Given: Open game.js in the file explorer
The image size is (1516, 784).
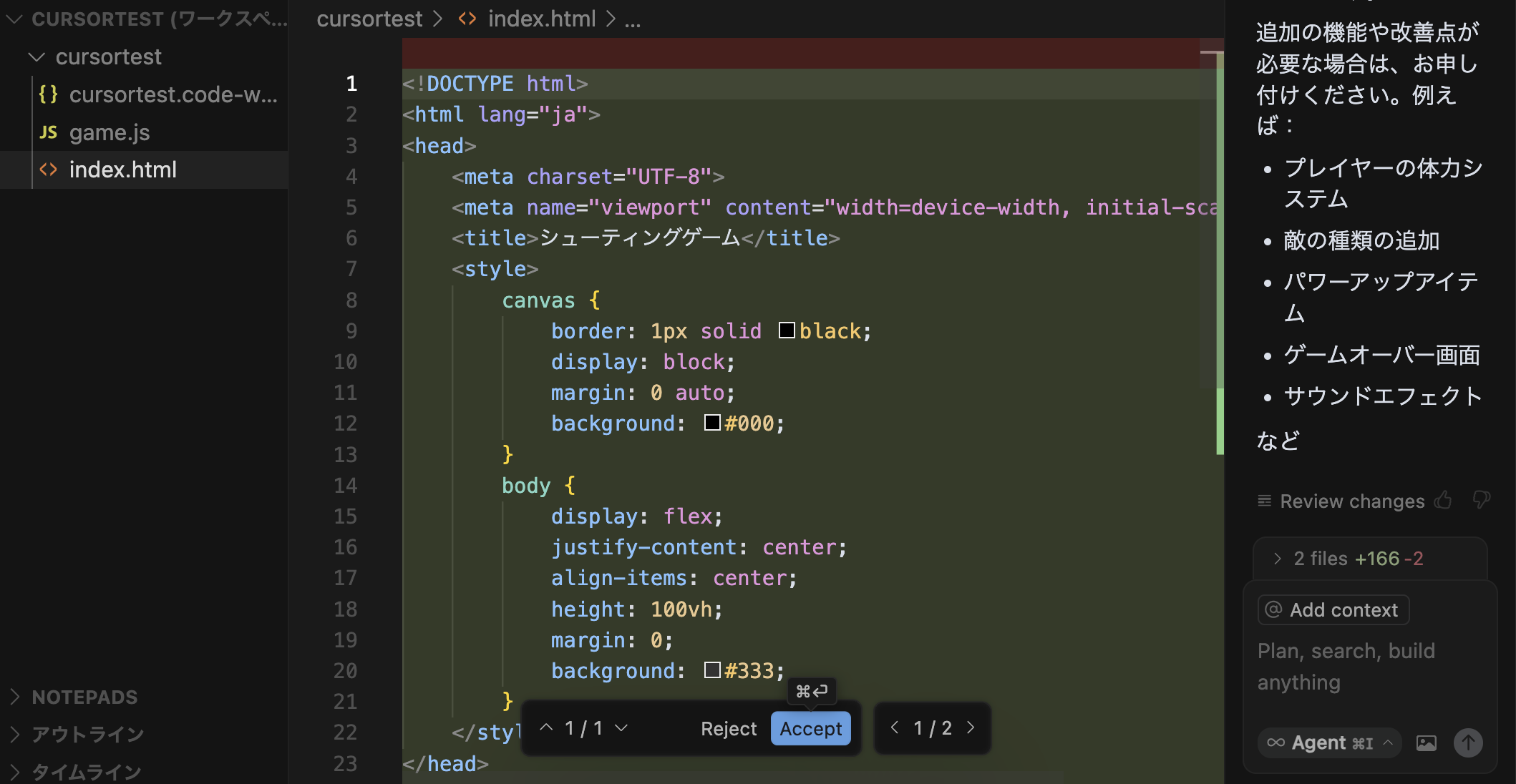Looking at the screenshot, I should [109, 132].
